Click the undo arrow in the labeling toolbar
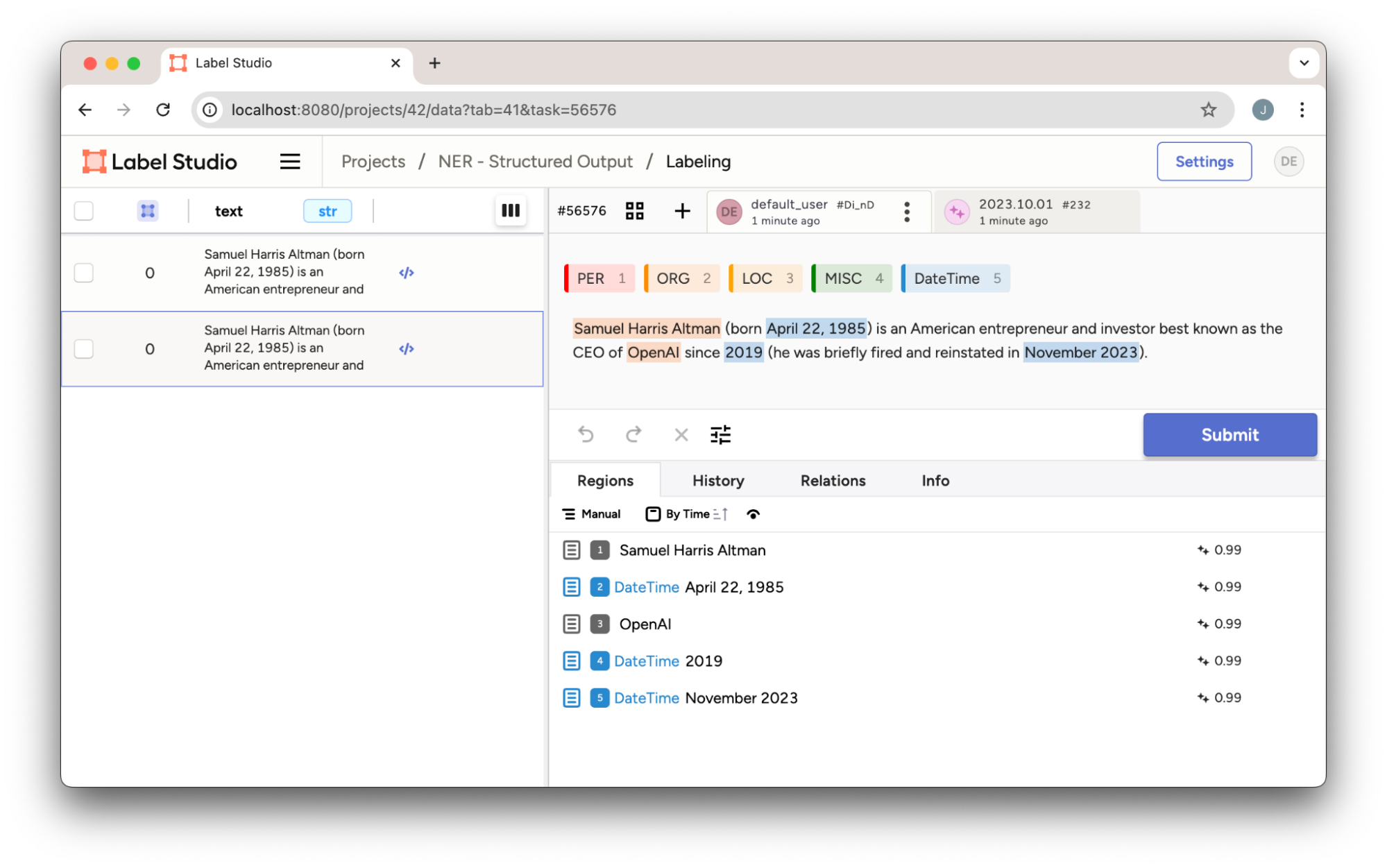Image resolution: width=1387 pixels, height=868 pixels. coord(586,434)
